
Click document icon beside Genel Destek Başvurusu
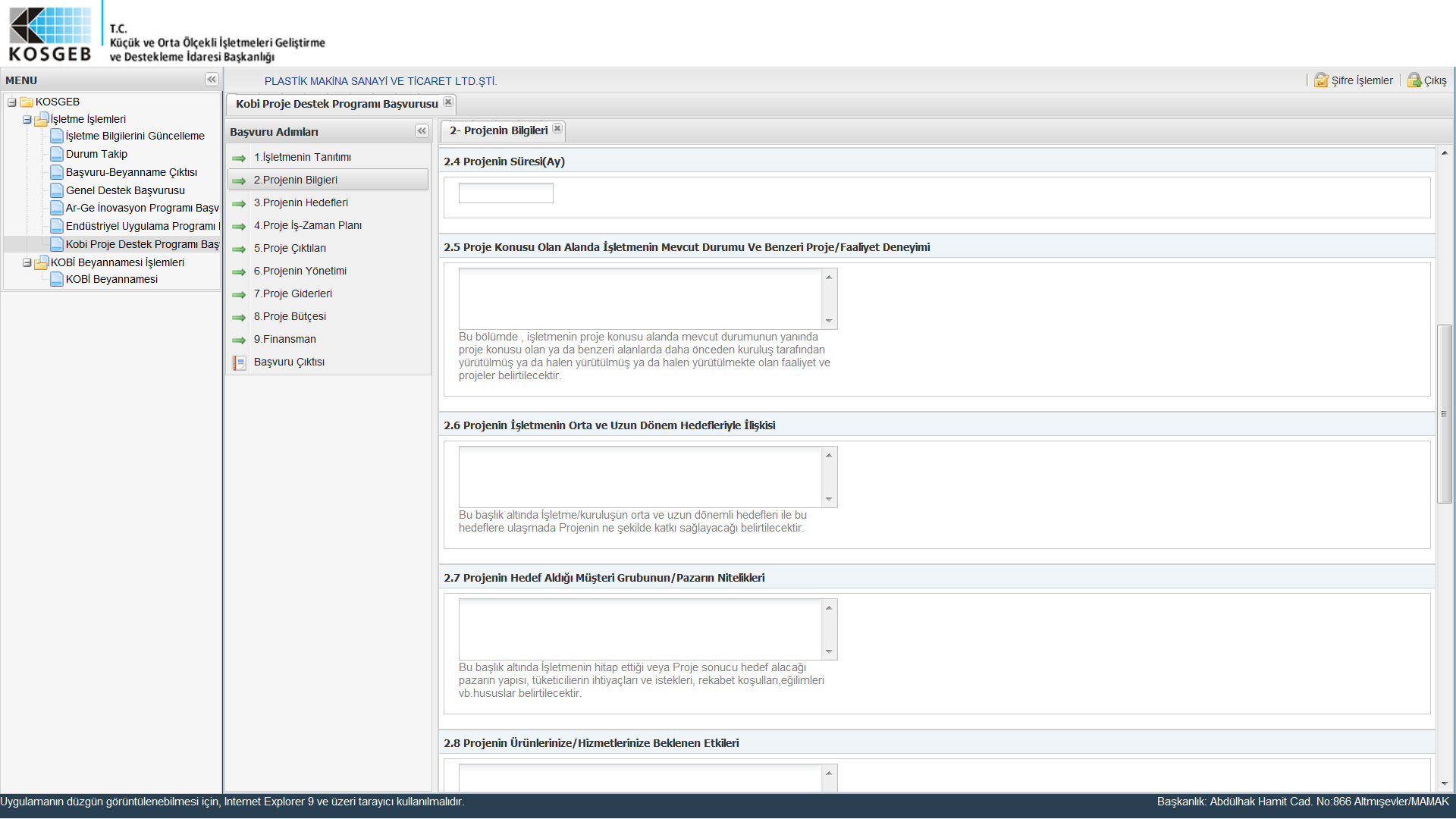coord(57,190)
